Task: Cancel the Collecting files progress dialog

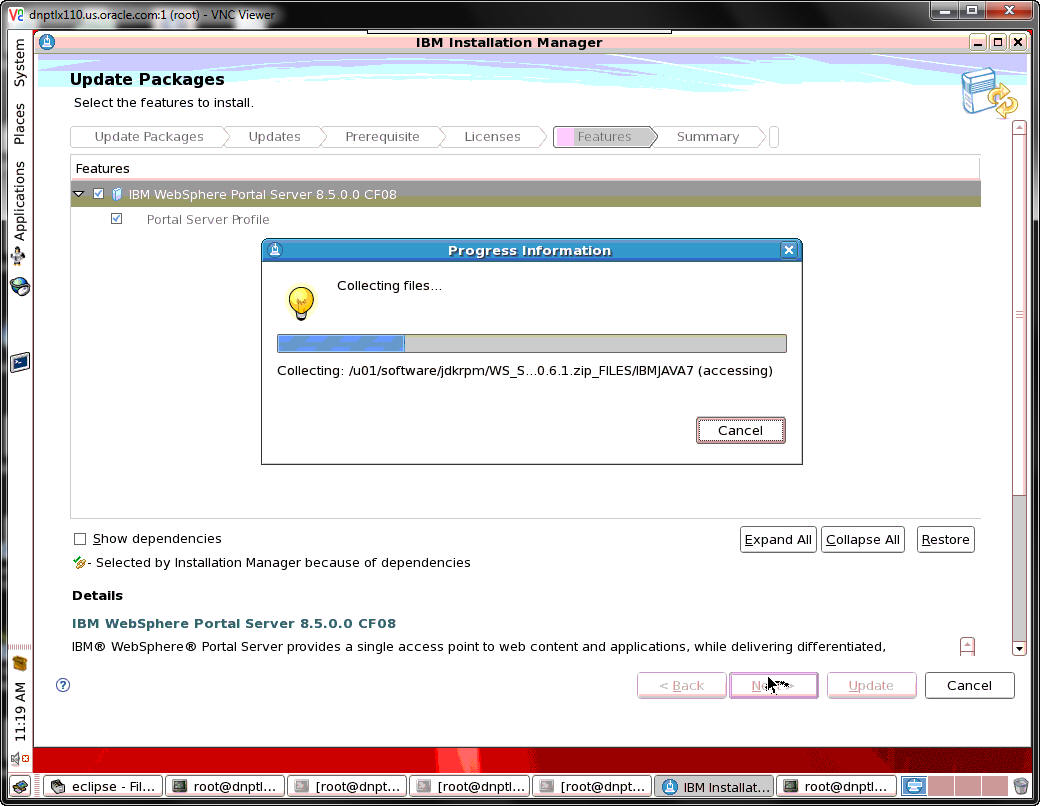Action: pos(740,430)
